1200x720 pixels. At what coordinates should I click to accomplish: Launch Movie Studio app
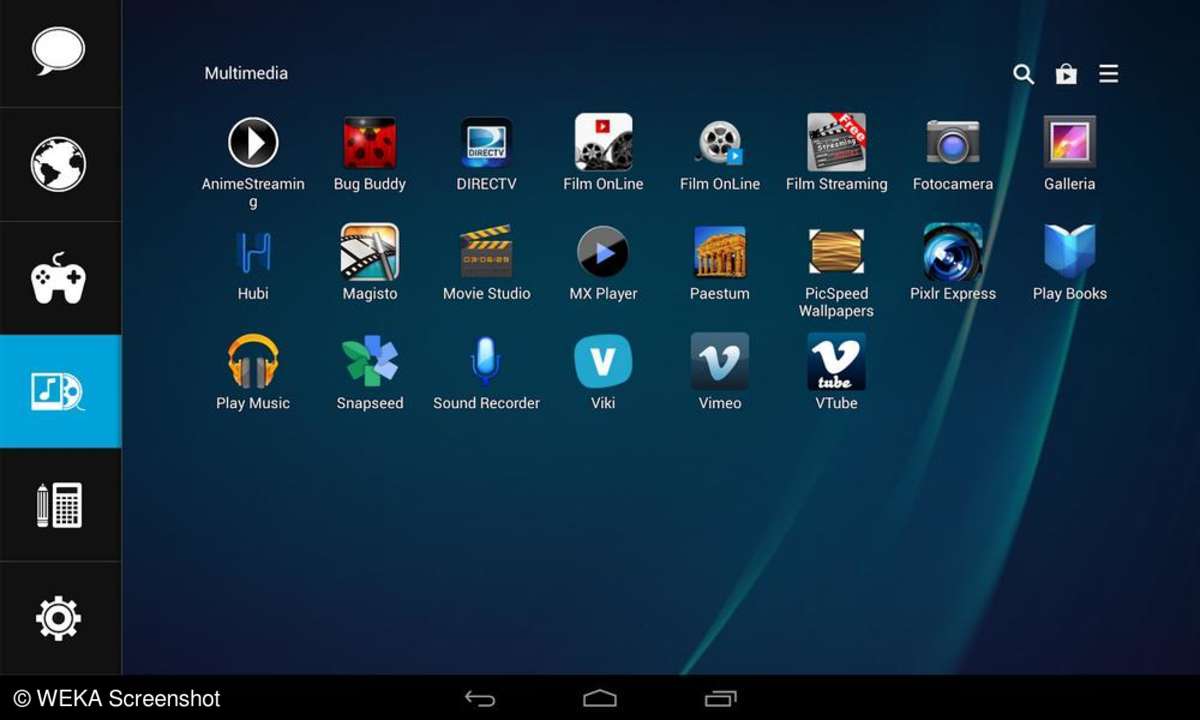pyautogui.click(x=487, y=252)
